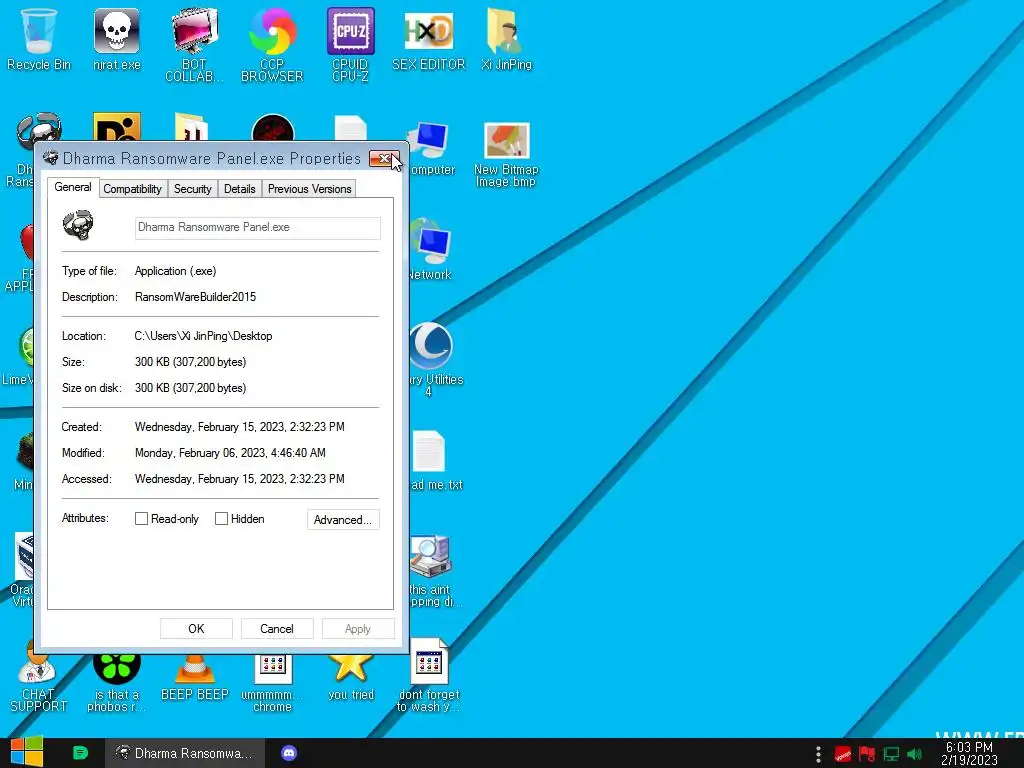Open the CCP BROWSER icon

272,44
